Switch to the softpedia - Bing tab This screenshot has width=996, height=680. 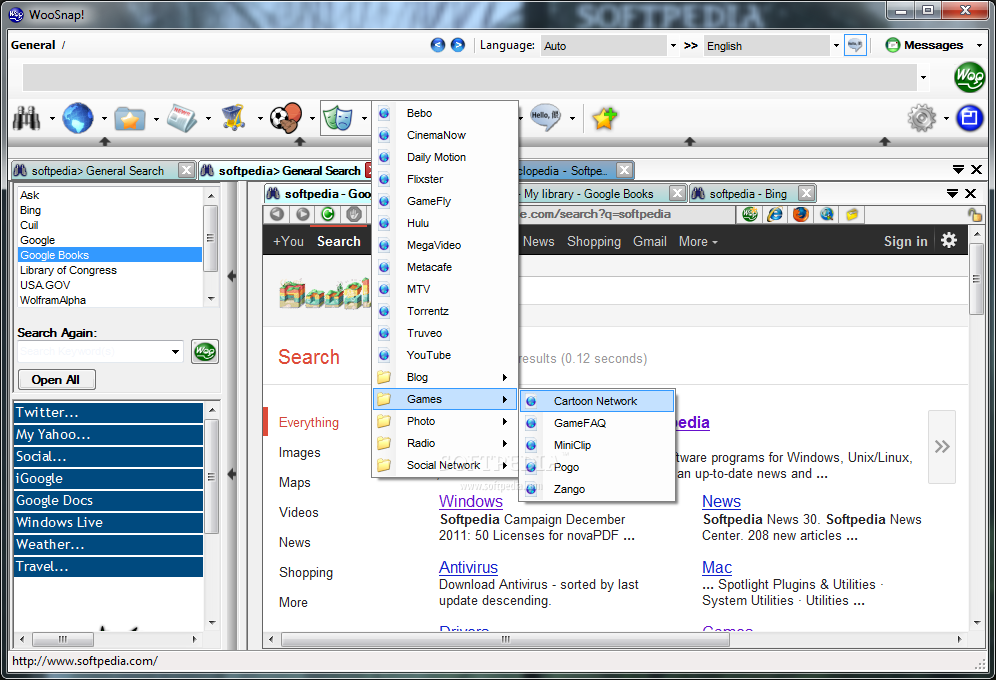748,194
